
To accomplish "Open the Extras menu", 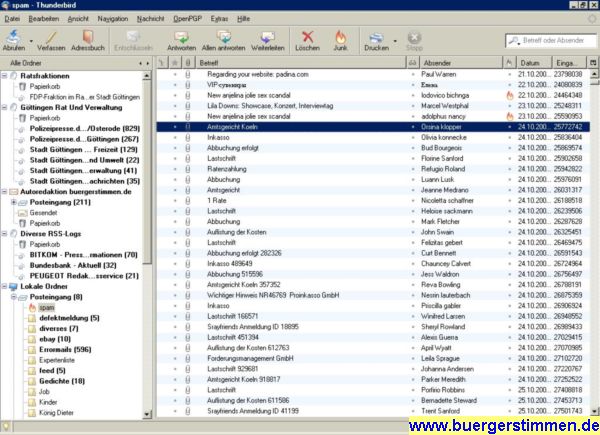I will tap(219, 19).
